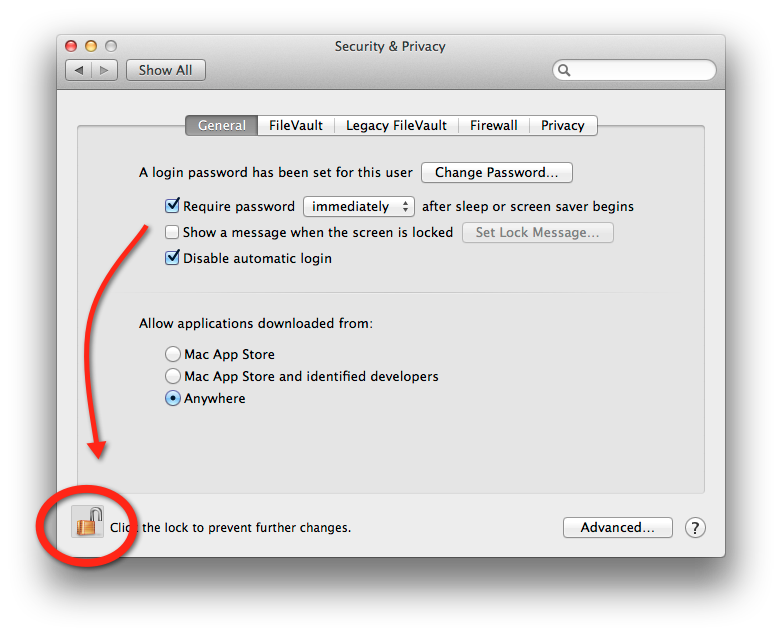This screenshot has height=636, width=782.
Task: Click the Change Password button
Action: [497, 173]
